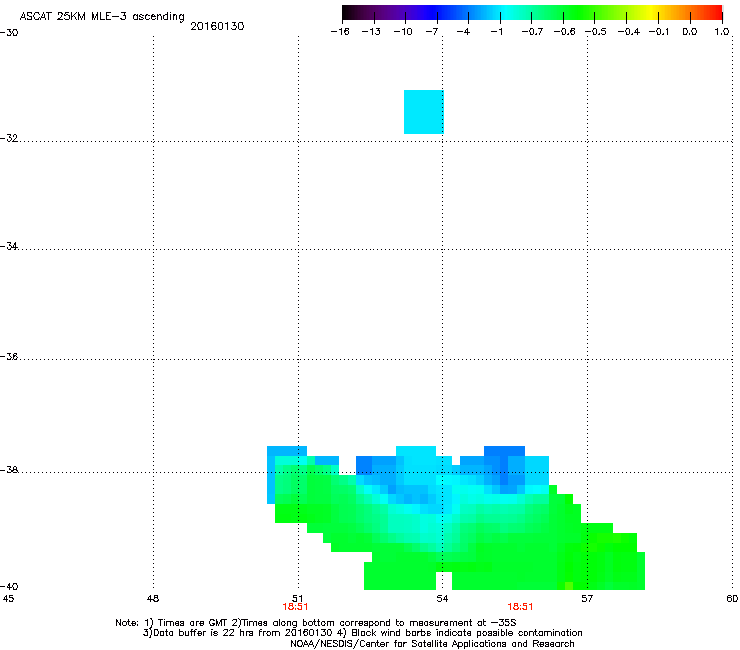Select the -0.7 color scale label
The height and width of the screenshot is (650, 740).
[x=532, y=32]
